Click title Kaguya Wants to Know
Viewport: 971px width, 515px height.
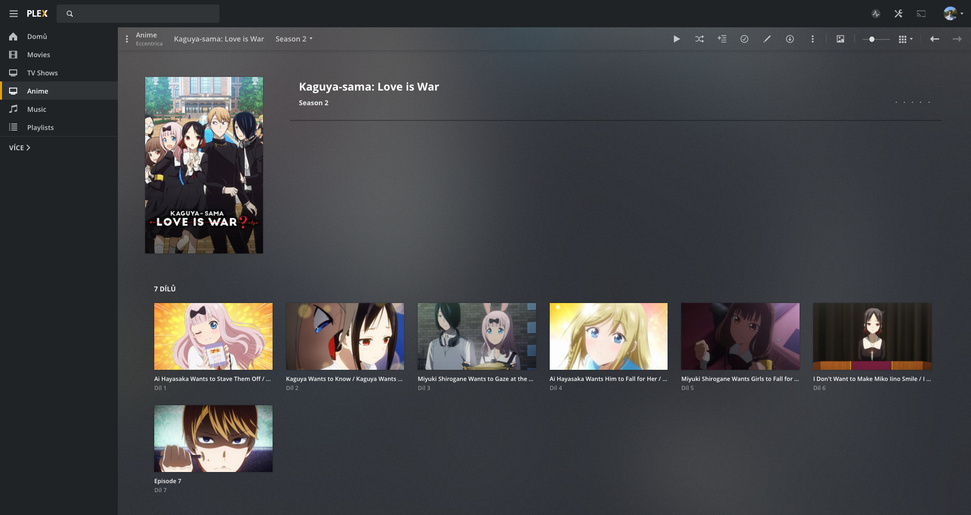click(344, 379)
